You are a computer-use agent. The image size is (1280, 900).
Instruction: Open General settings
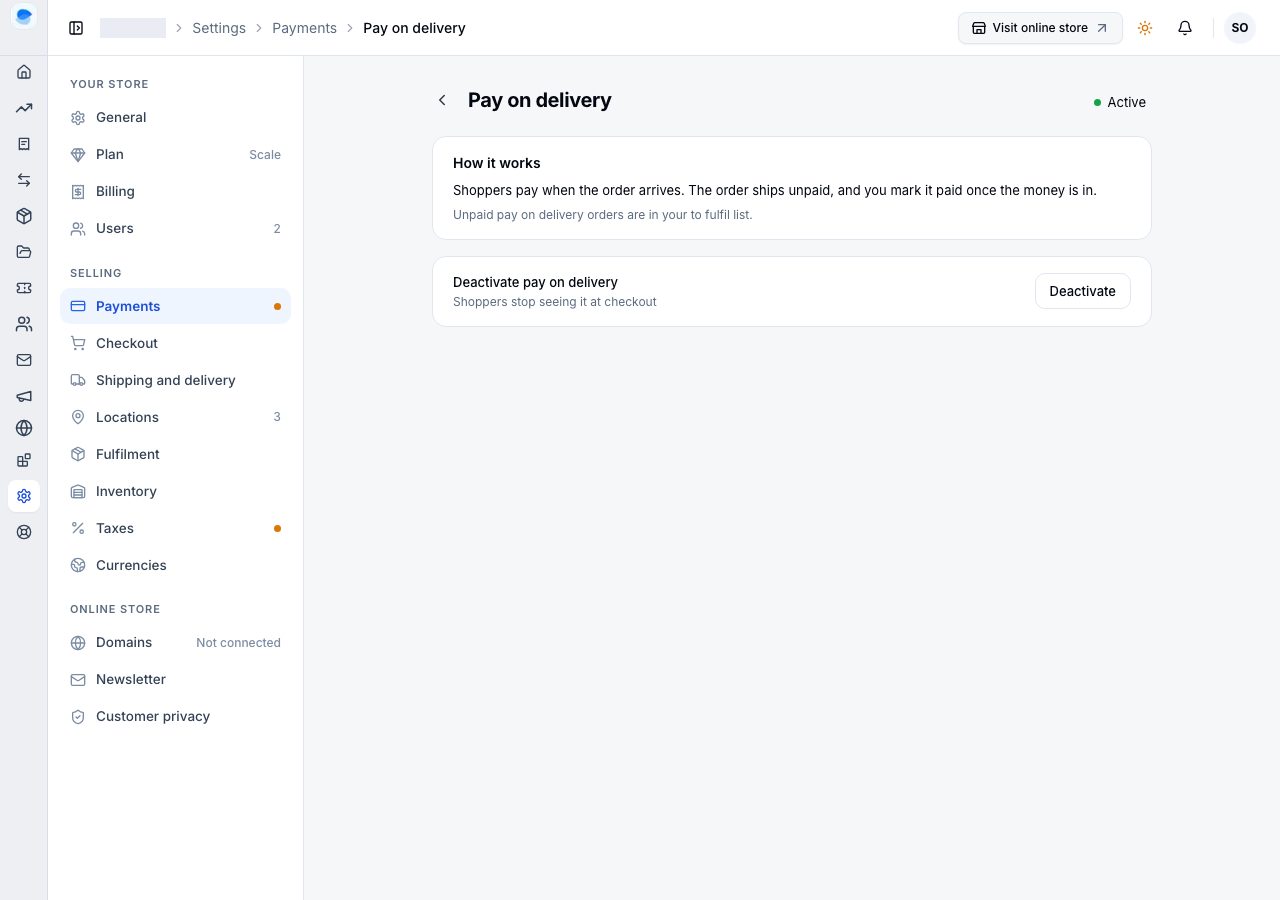(x=176, y=117)
